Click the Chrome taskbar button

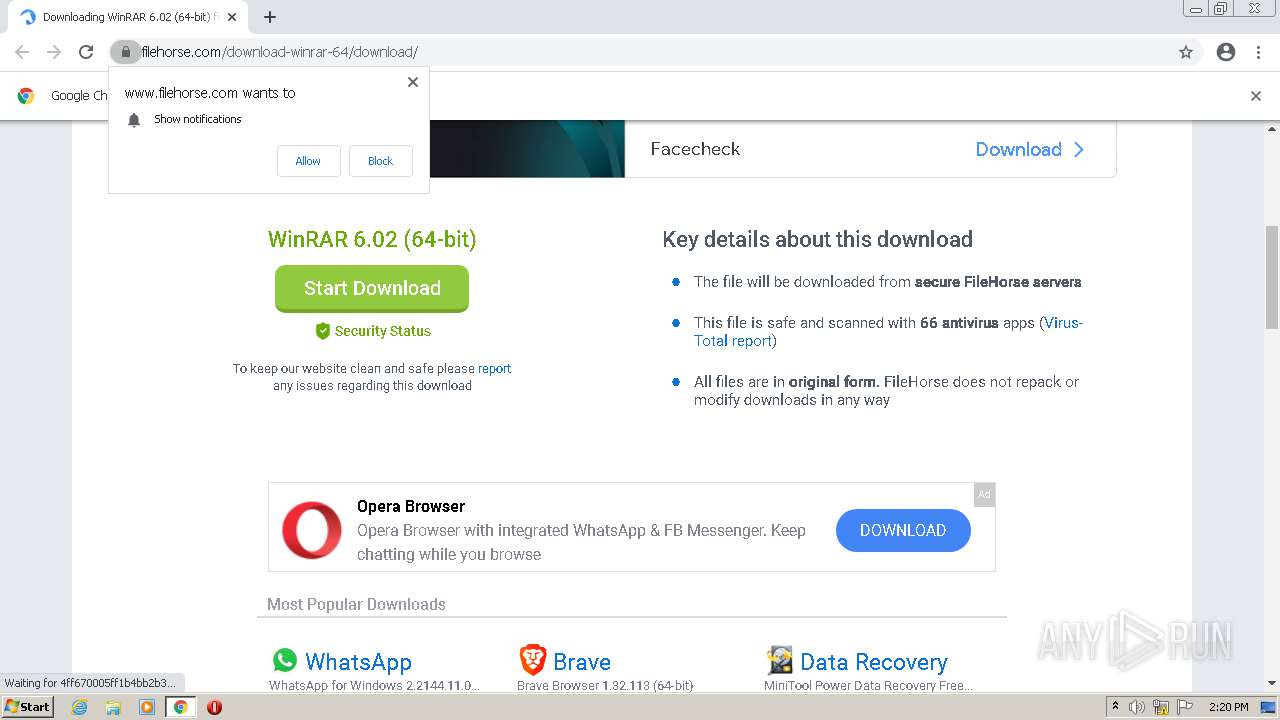pos(181,707)
